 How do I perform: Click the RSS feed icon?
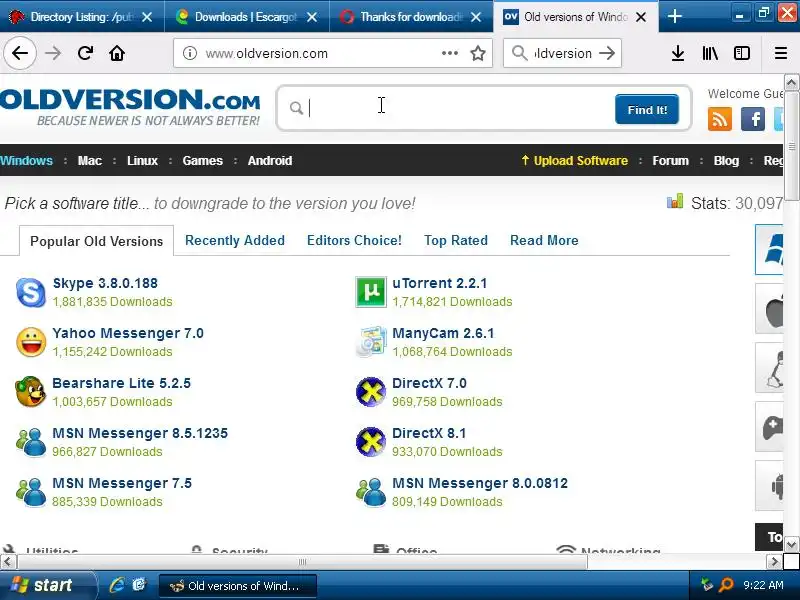[719, 119]
